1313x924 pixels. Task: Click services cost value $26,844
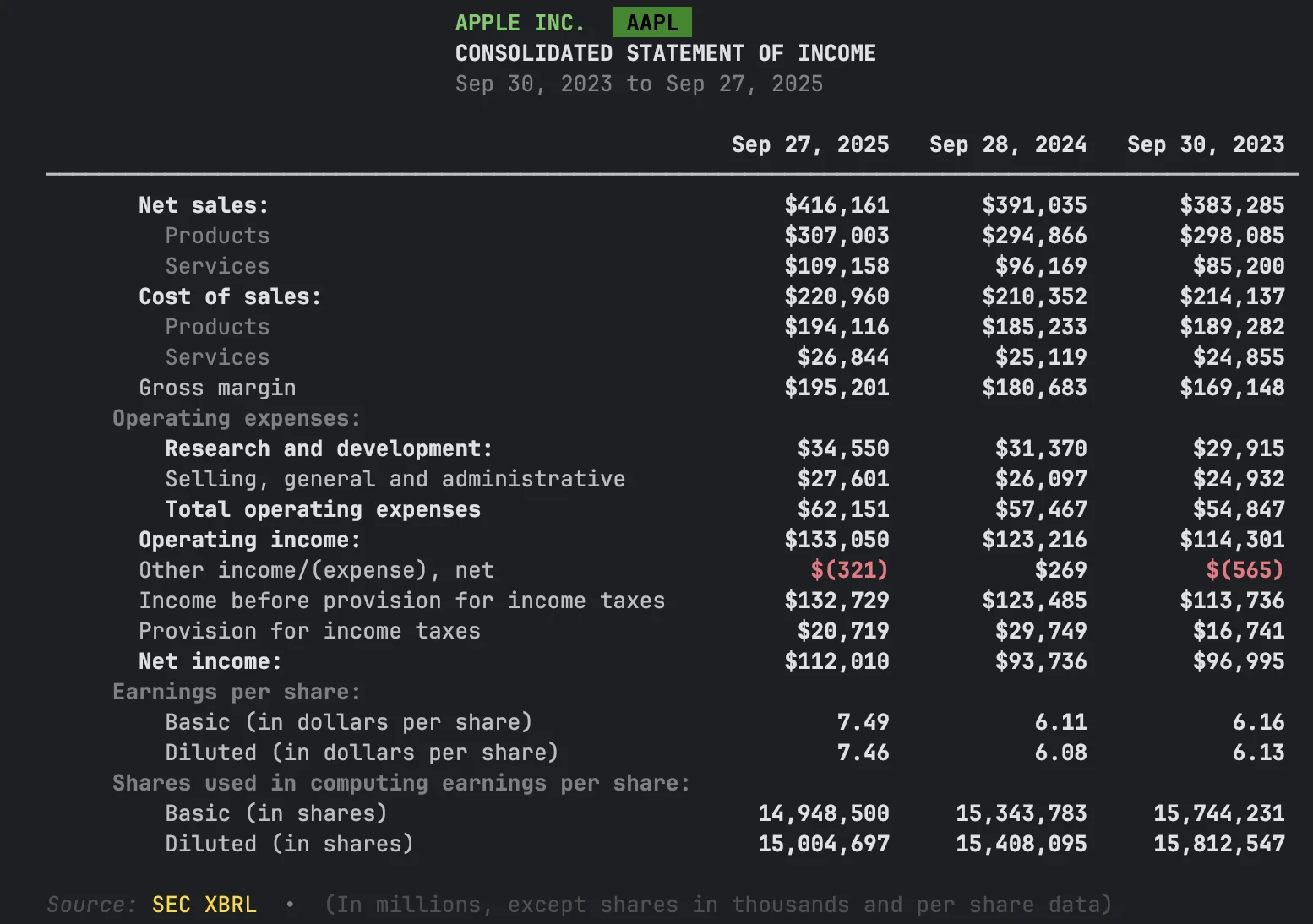pos(843,357)
